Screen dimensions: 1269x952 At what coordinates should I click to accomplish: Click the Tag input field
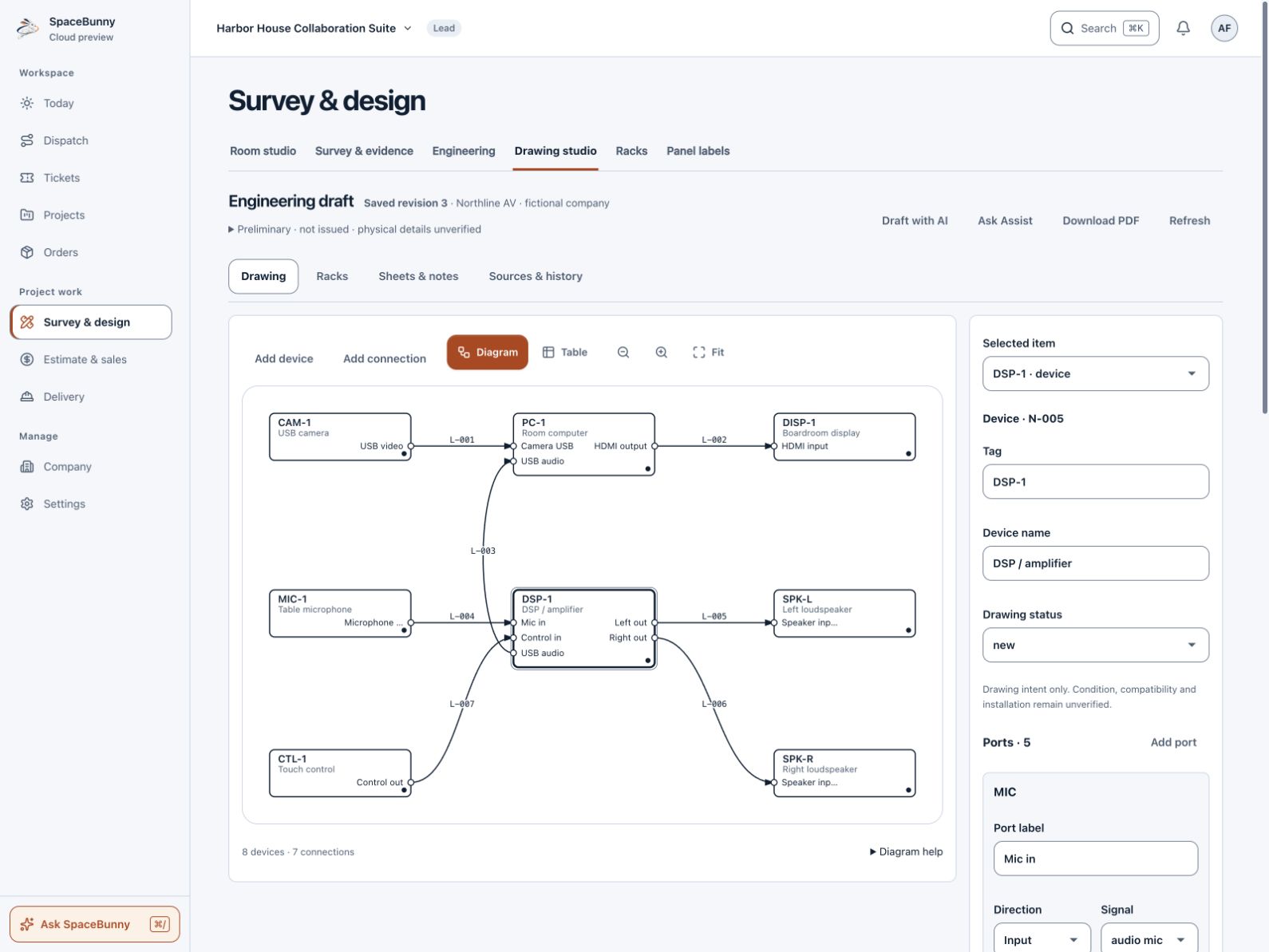coord(1096,482)
